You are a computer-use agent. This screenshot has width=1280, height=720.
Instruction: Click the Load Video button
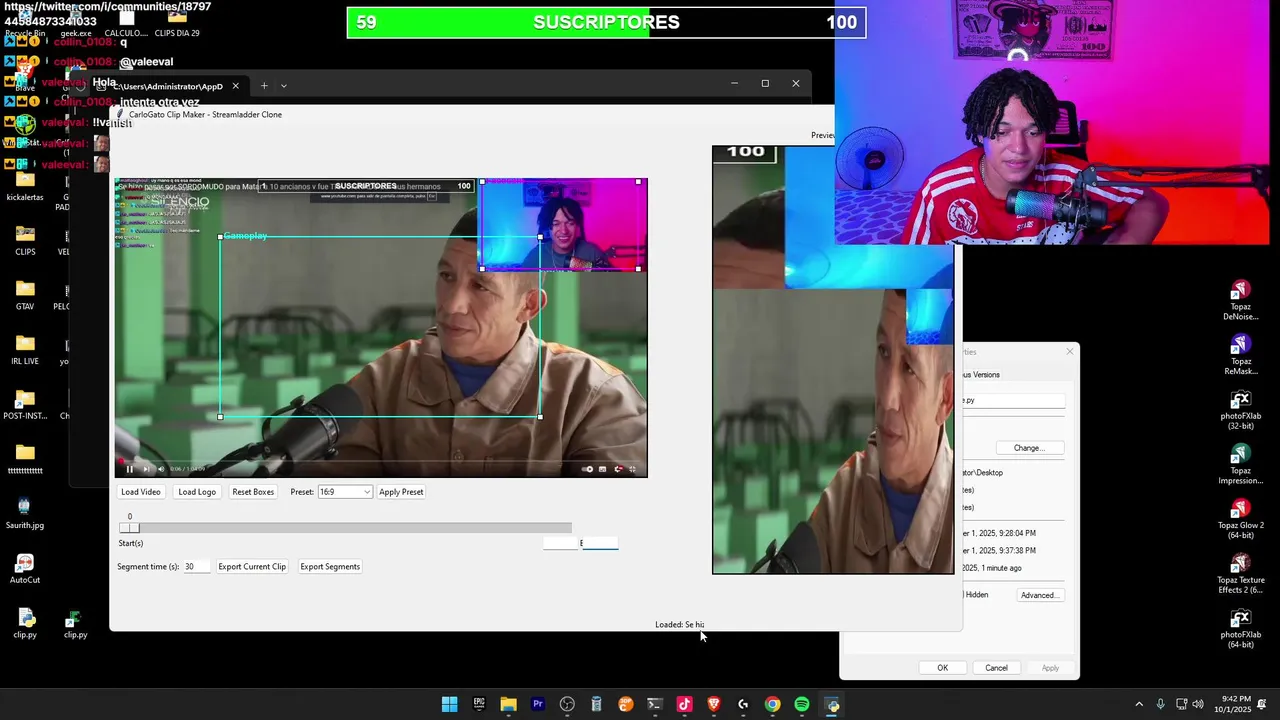pos(141,492)
